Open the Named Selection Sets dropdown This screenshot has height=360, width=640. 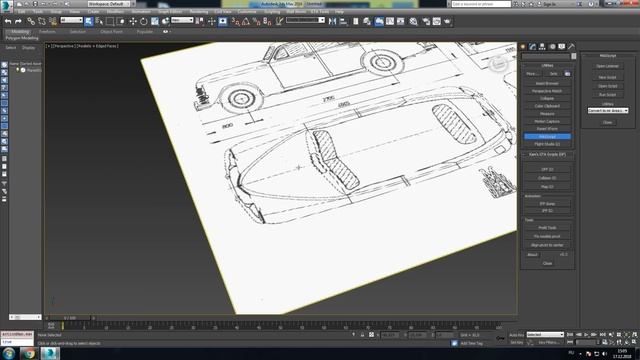306,20
